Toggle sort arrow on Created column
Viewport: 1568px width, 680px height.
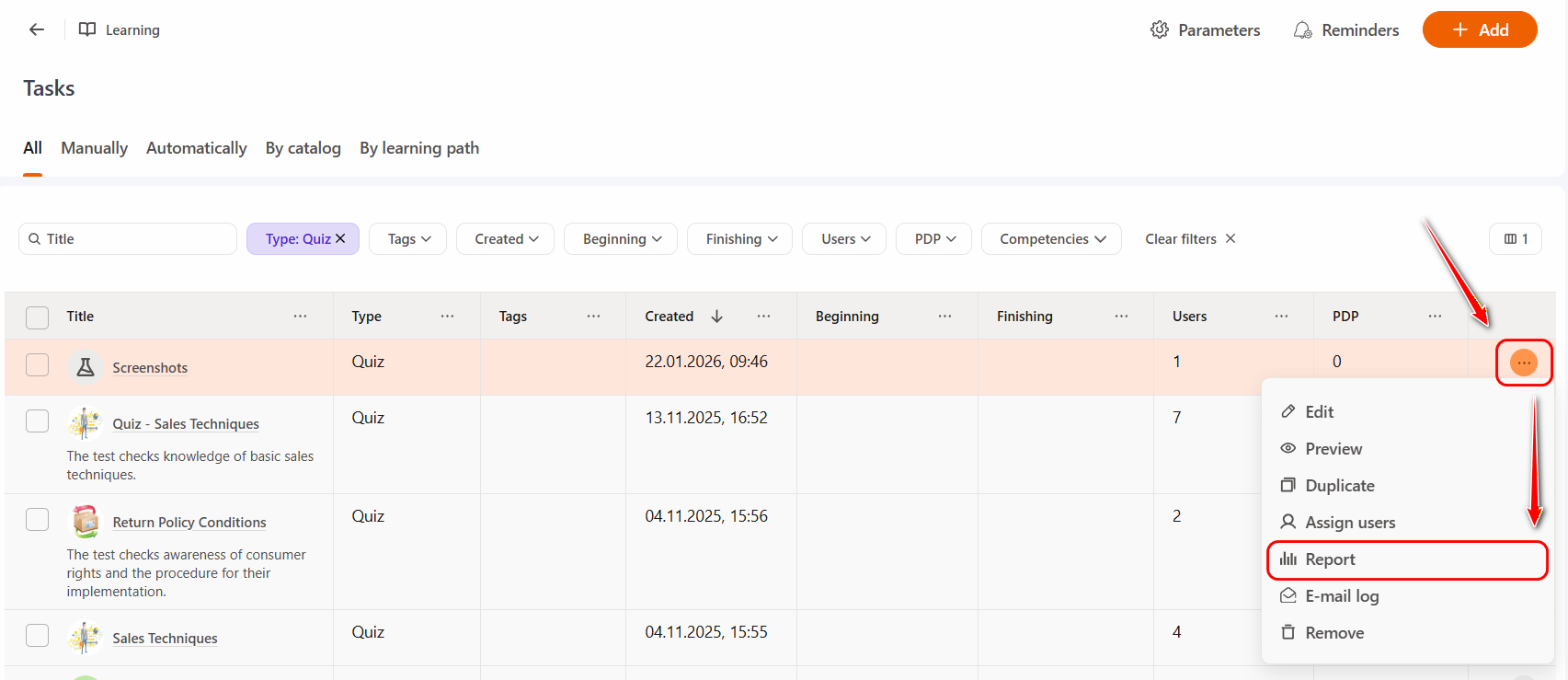[716, 317]
